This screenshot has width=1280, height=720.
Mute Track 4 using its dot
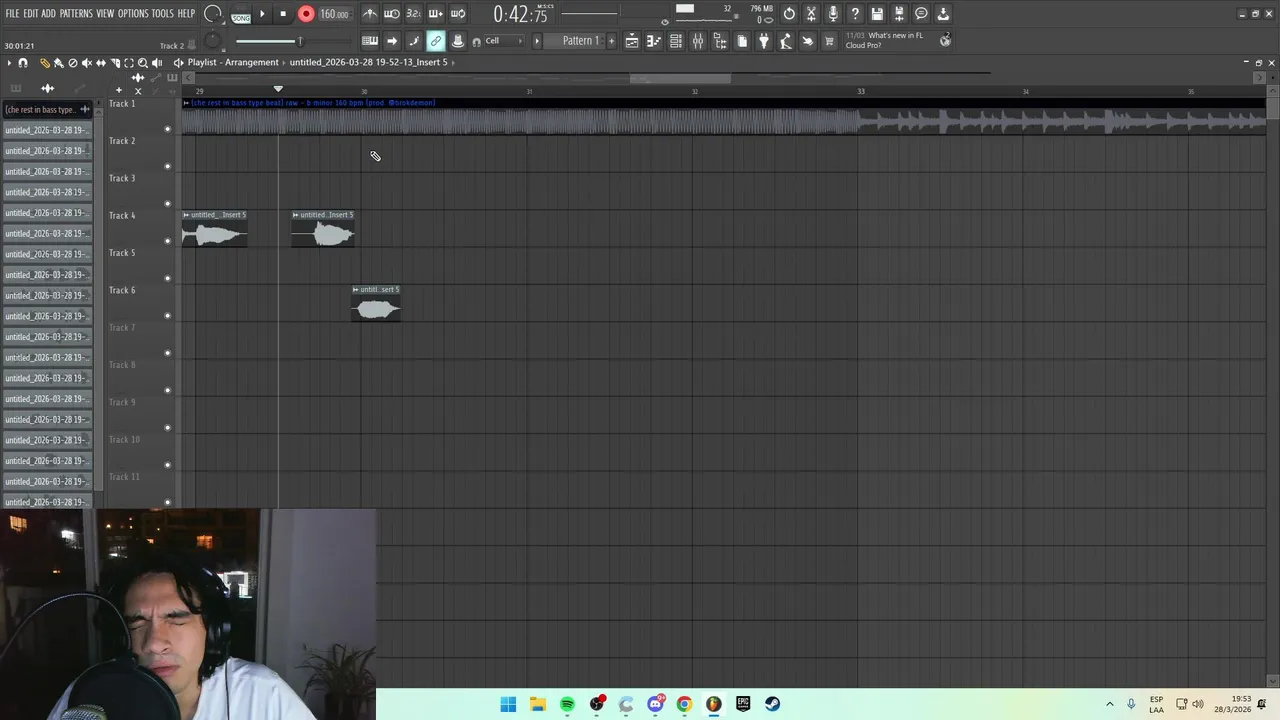pos(167,241)
